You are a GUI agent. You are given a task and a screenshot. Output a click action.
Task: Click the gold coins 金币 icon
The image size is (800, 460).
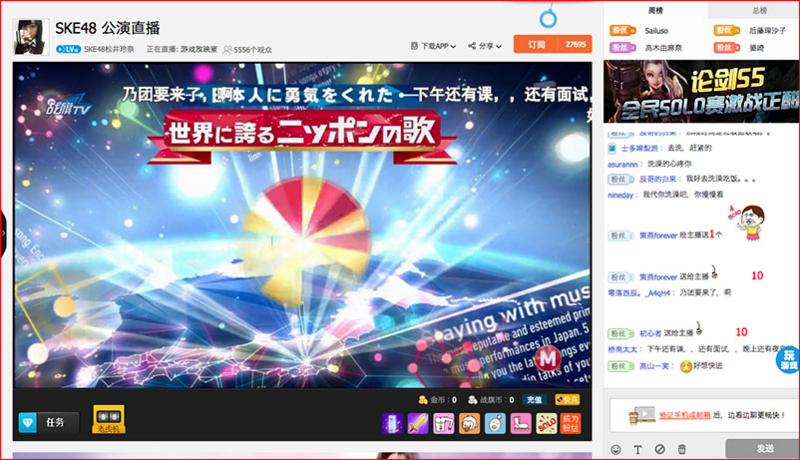(422, 400)
